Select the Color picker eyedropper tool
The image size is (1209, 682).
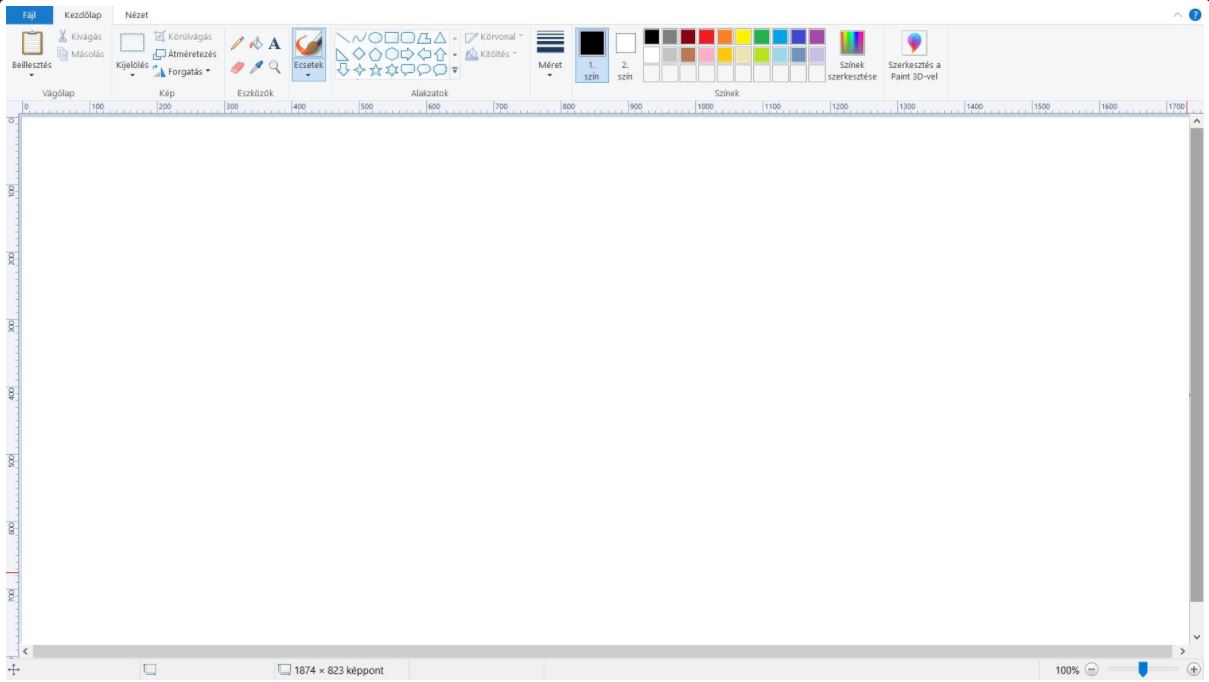coord(256,67)
